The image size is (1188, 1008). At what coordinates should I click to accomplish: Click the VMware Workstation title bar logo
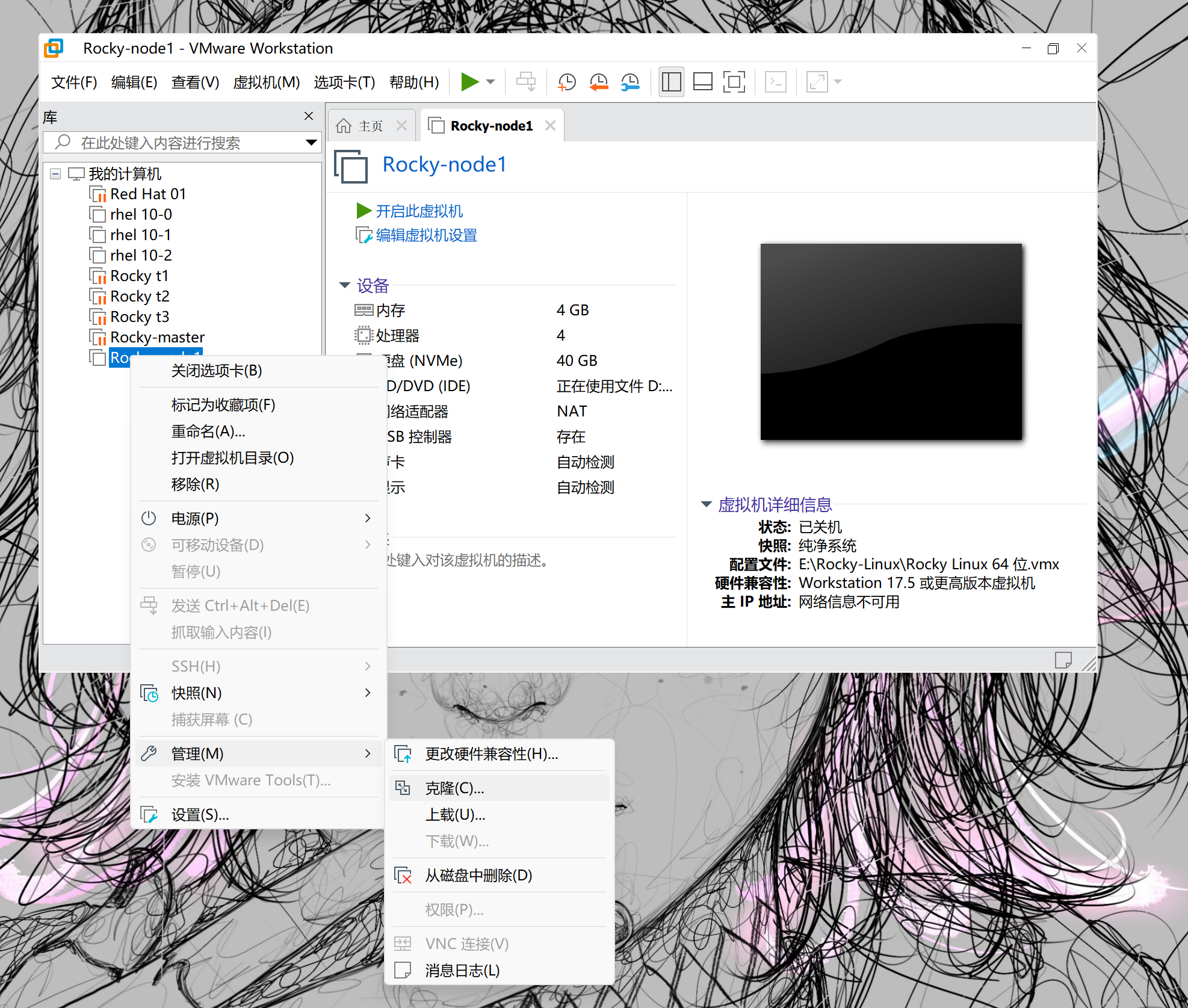pyautogui.click(x=54, y=48)
